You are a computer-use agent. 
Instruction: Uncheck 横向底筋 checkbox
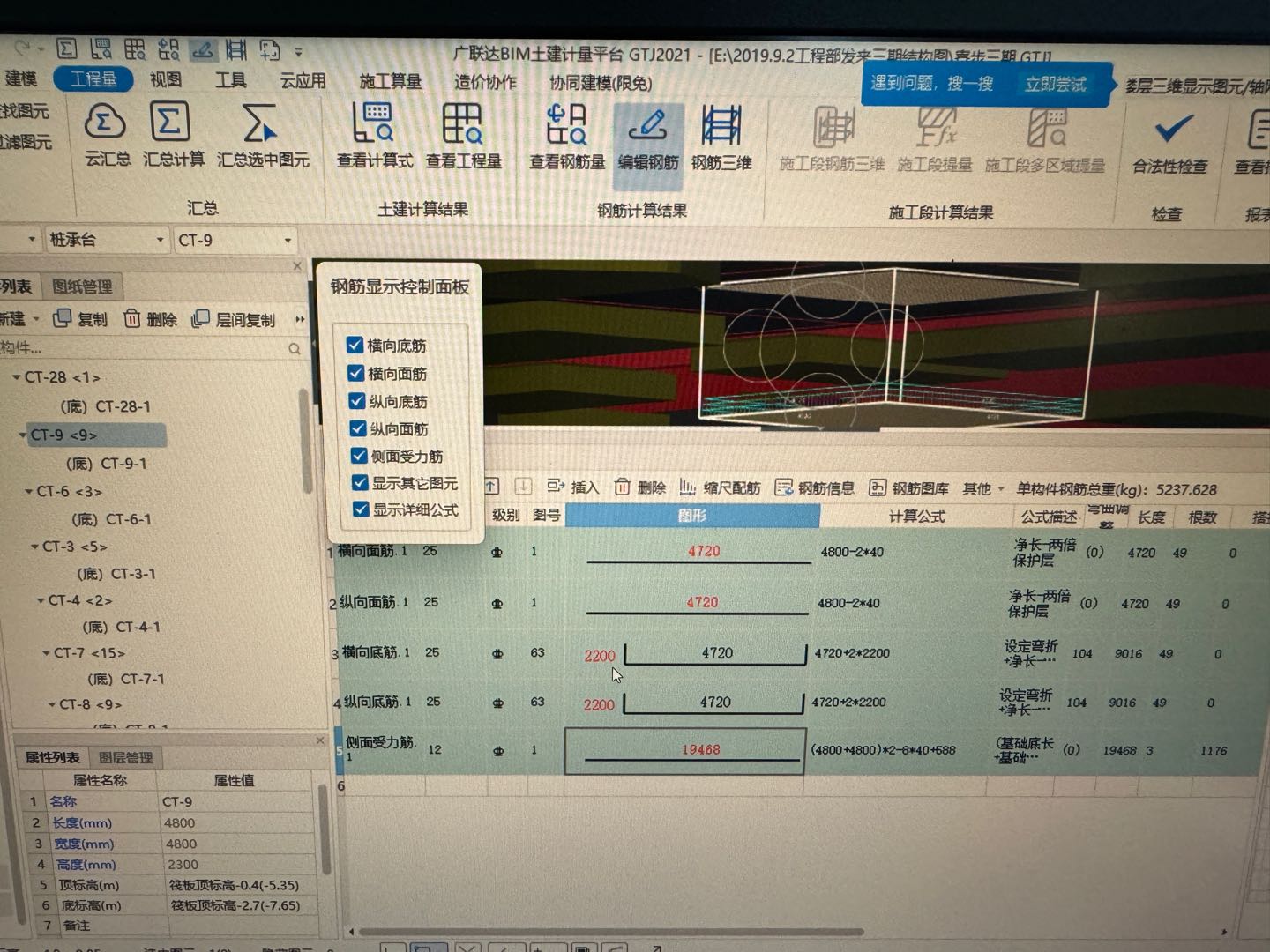[355, 345]
